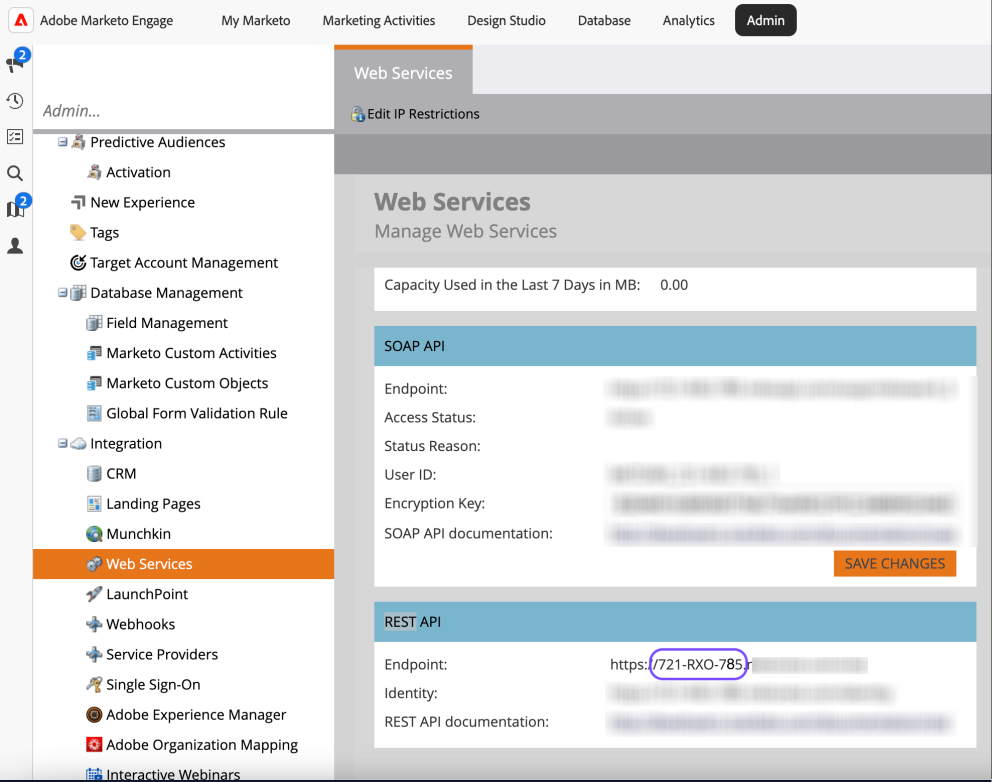Select Munchkin in the tree
Image resolution: width=992 pixels, height=782 pixels.
[x=139, y=534]
